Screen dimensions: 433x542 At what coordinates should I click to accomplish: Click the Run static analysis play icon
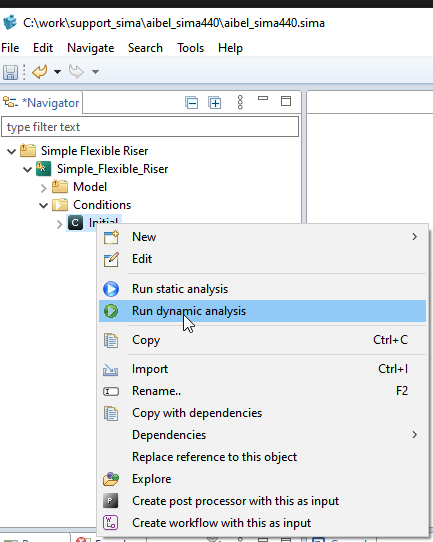tap(111, 289)
